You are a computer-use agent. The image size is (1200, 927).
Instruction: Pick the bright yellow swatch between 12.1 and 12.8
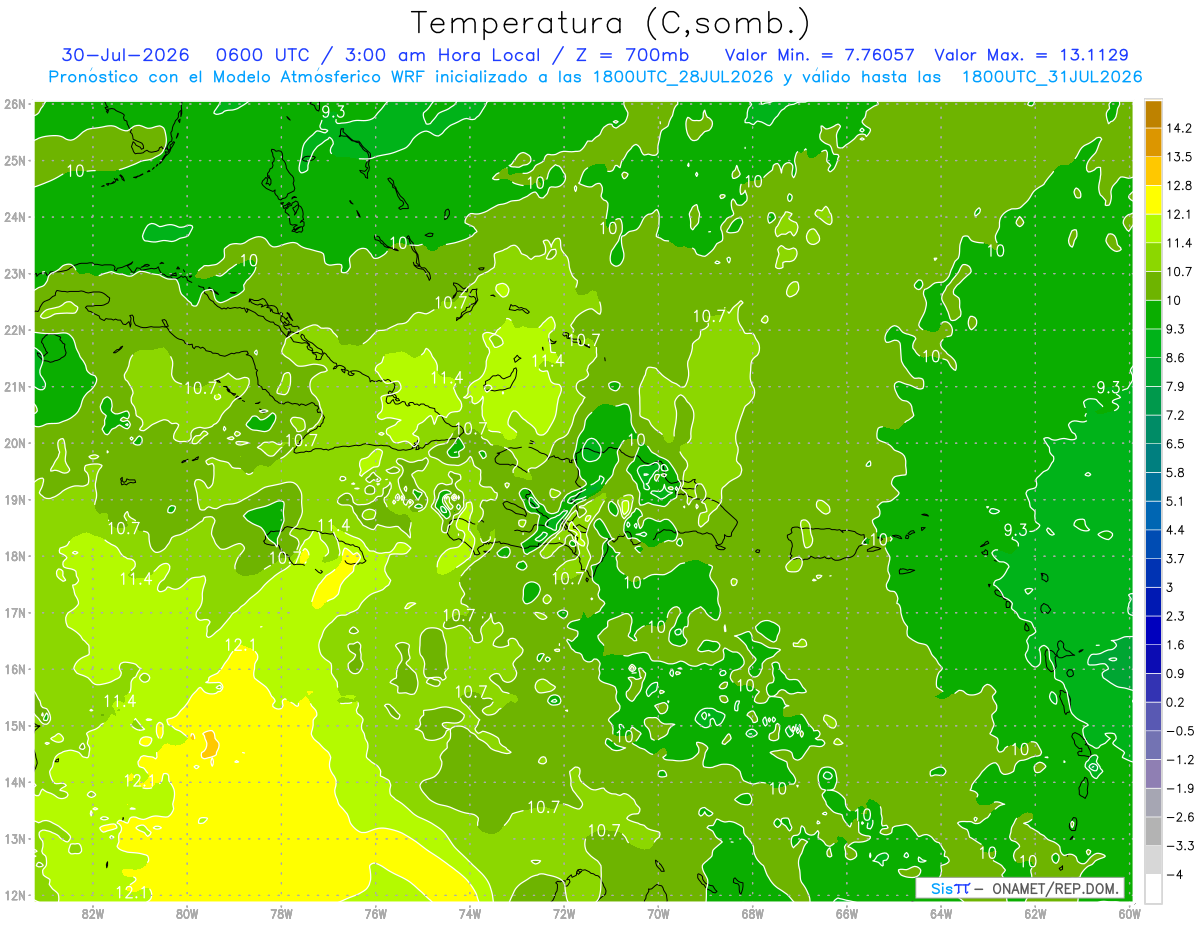[x=1152, y=201]
